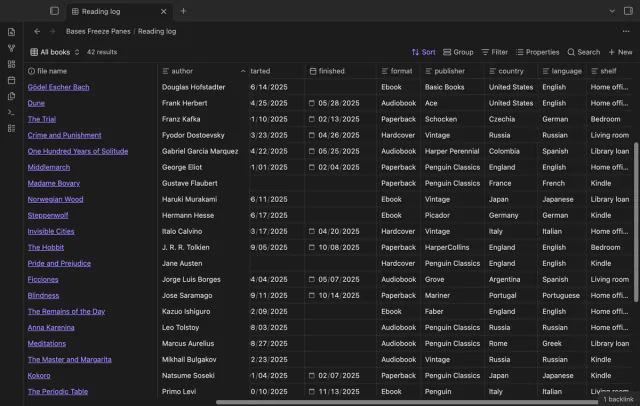Image resolution: width=640 pixels, height=406 pixels.
Task: Open more options ellipsis menu
Action: (626, 31)
